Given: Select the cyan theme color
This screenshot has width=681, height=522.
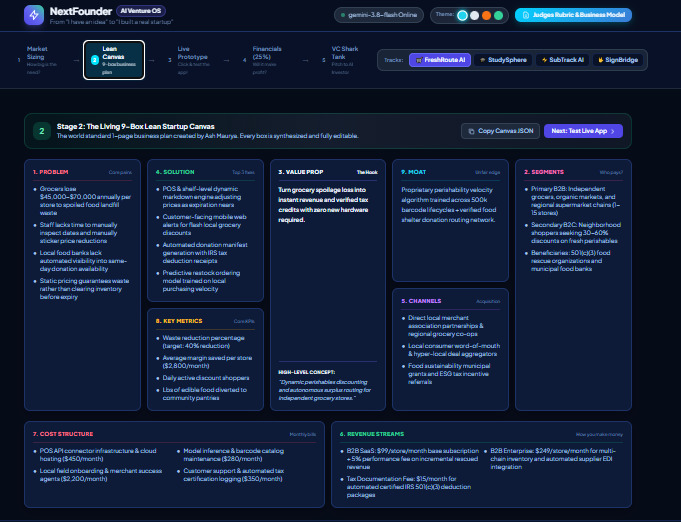Looking at the screenshot, I should (463, 16).
